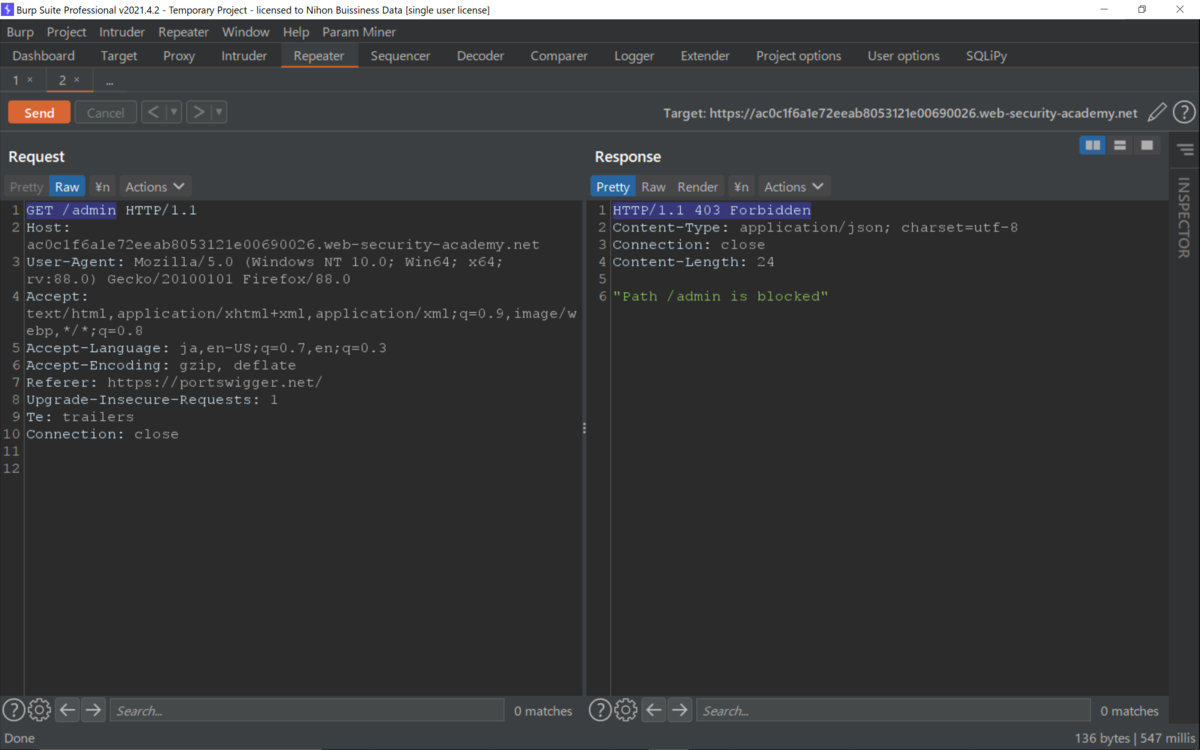Select side-by-side layout view icon
1200x750 pixels.
(1093, 146)
